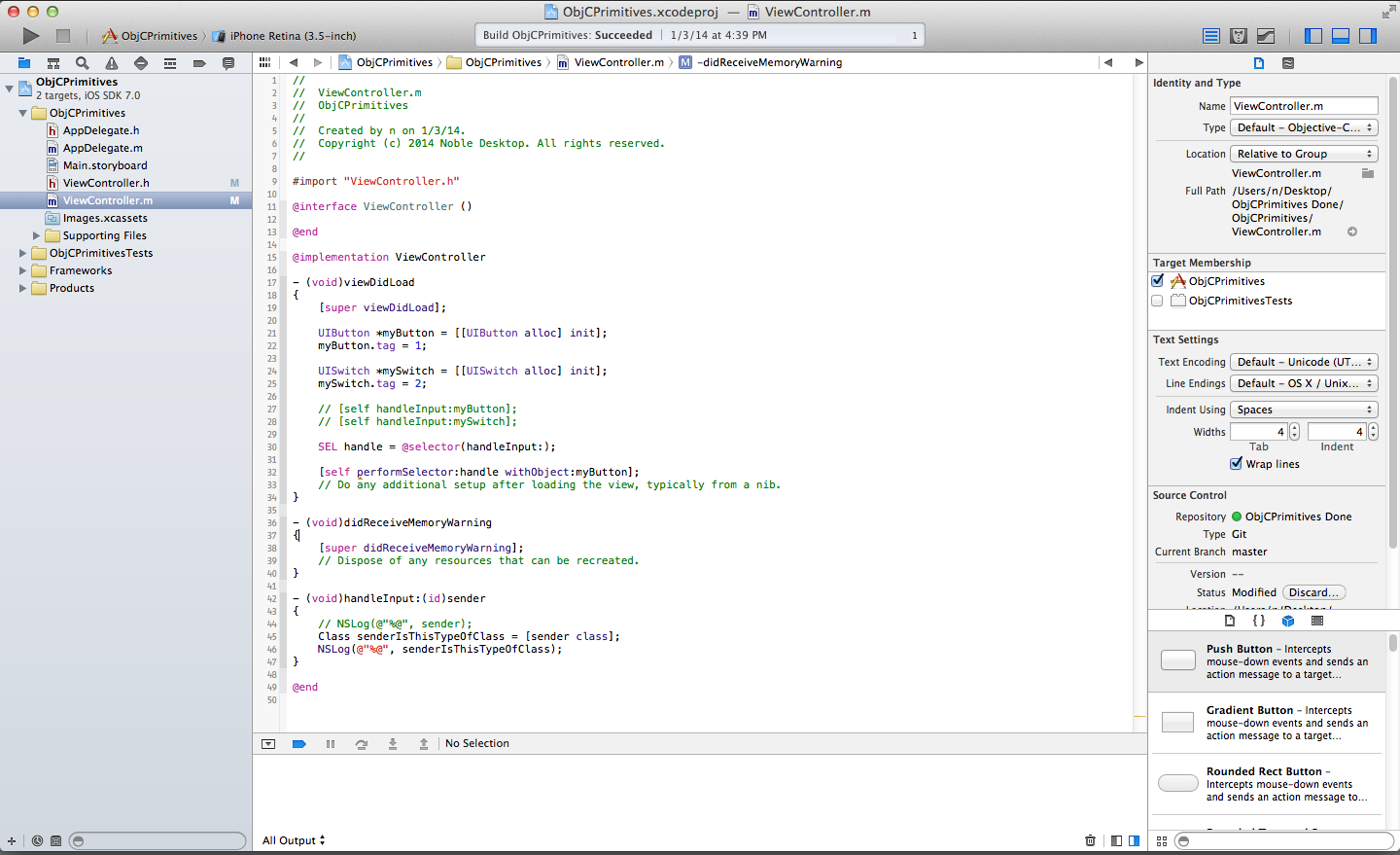1400x855 pixels.
Task: Run the project with the Play button
Action: 31,36
